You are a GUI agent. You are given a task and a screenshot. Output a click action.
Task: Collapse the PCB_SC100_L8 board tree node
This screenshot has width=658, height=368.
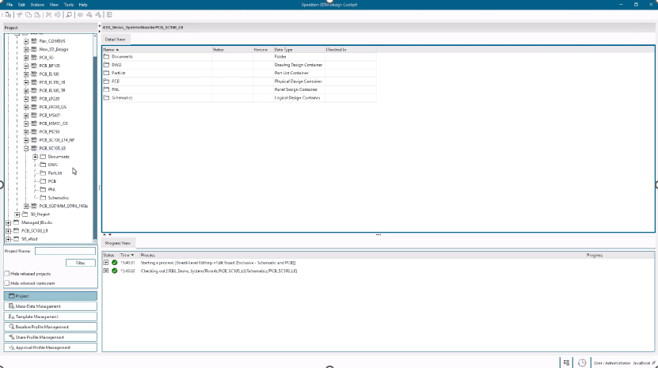pos(26,148)
